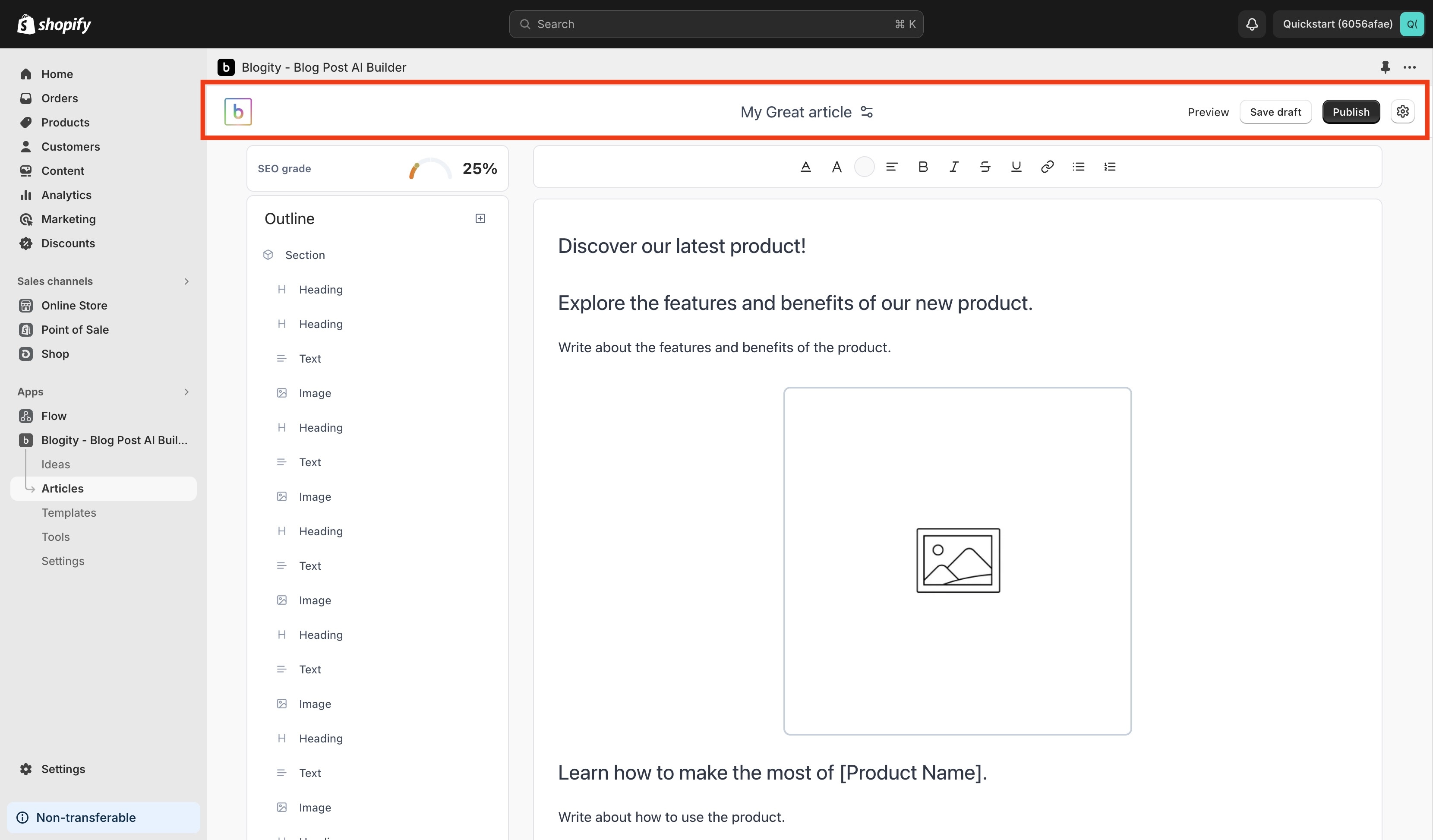
Task: Create a bulleted list
Action: 1079,167
